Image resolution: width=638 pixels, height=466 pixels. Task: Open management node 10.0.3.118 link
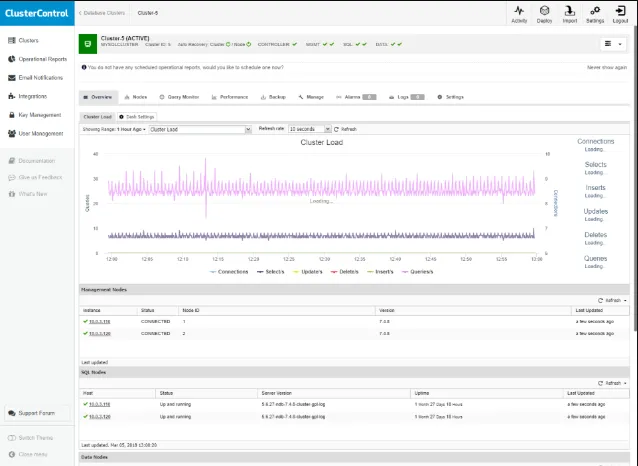(100, 322)
